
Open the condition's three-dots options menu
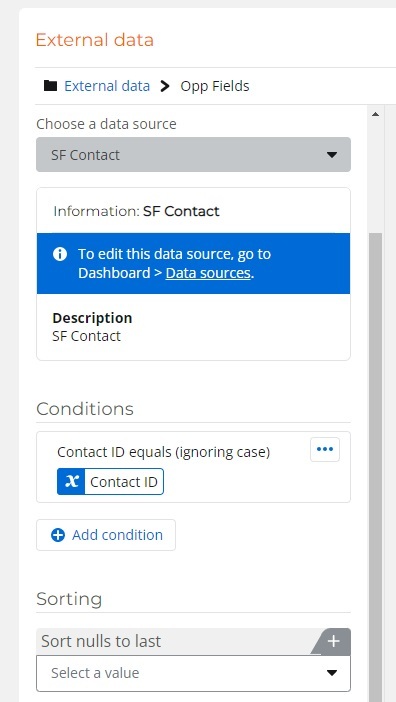(325, 449)
